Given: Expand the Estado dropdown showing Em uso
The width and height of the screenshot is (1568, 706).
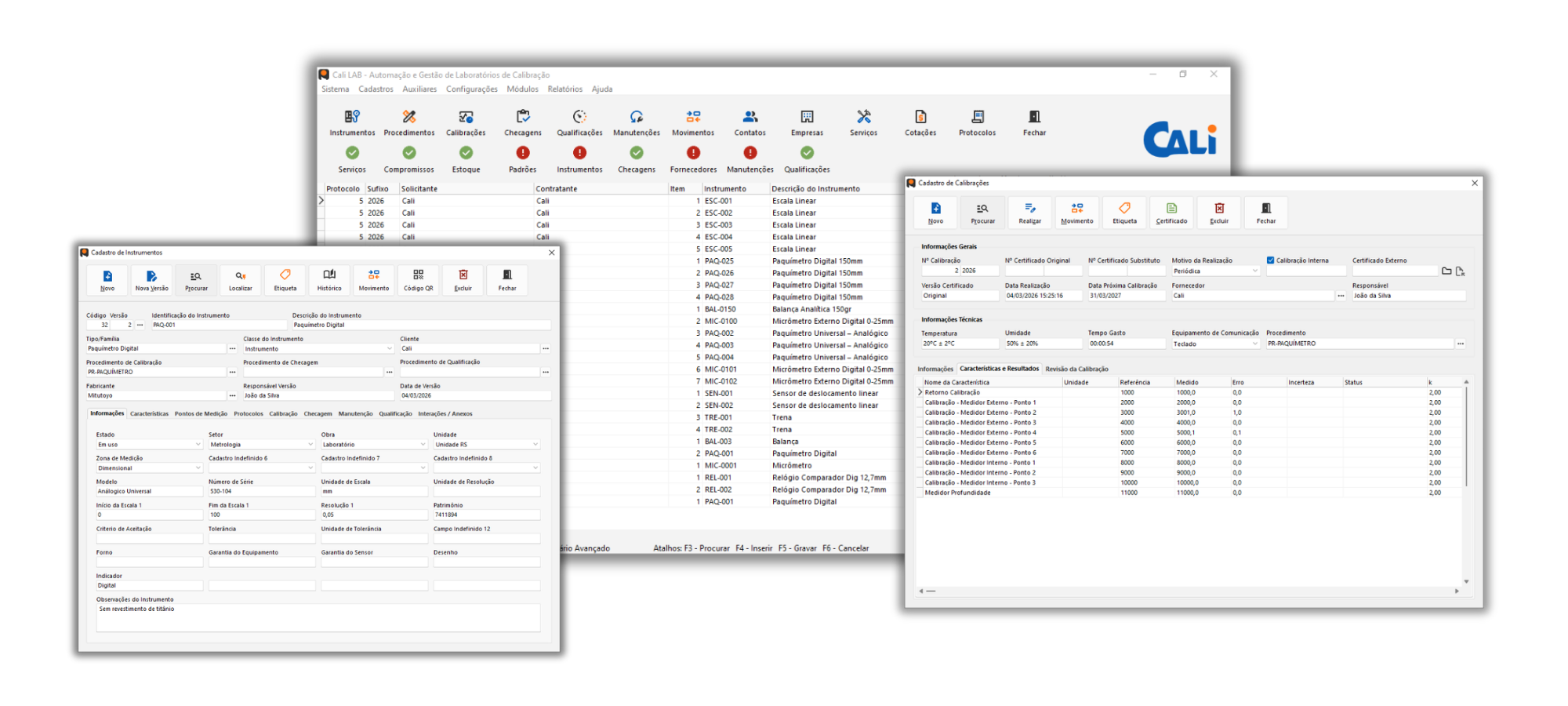Looking at the screenshot, I should pyautogui.click(x=198, y=445).
